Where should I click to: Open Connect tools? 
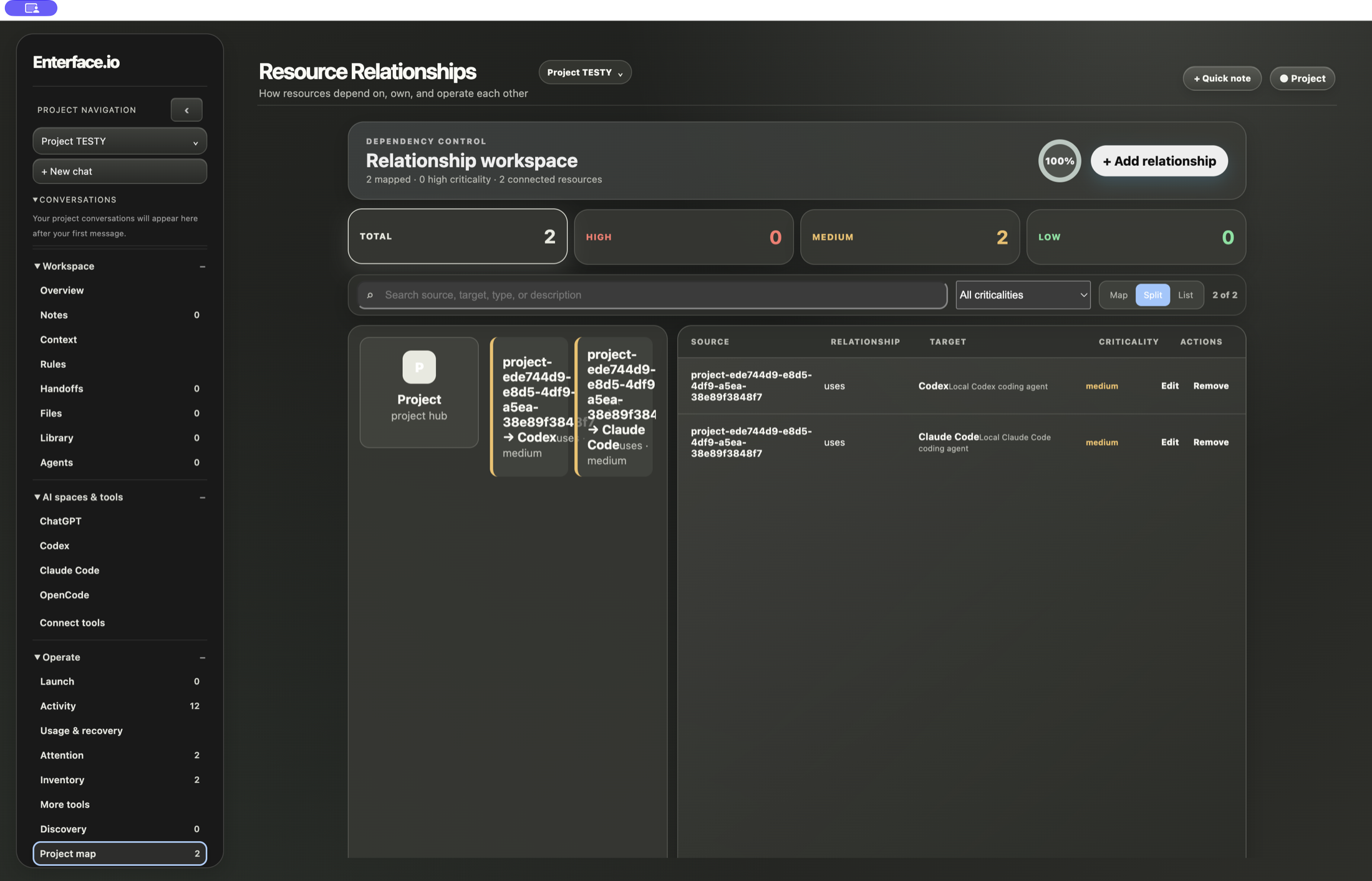120,623
